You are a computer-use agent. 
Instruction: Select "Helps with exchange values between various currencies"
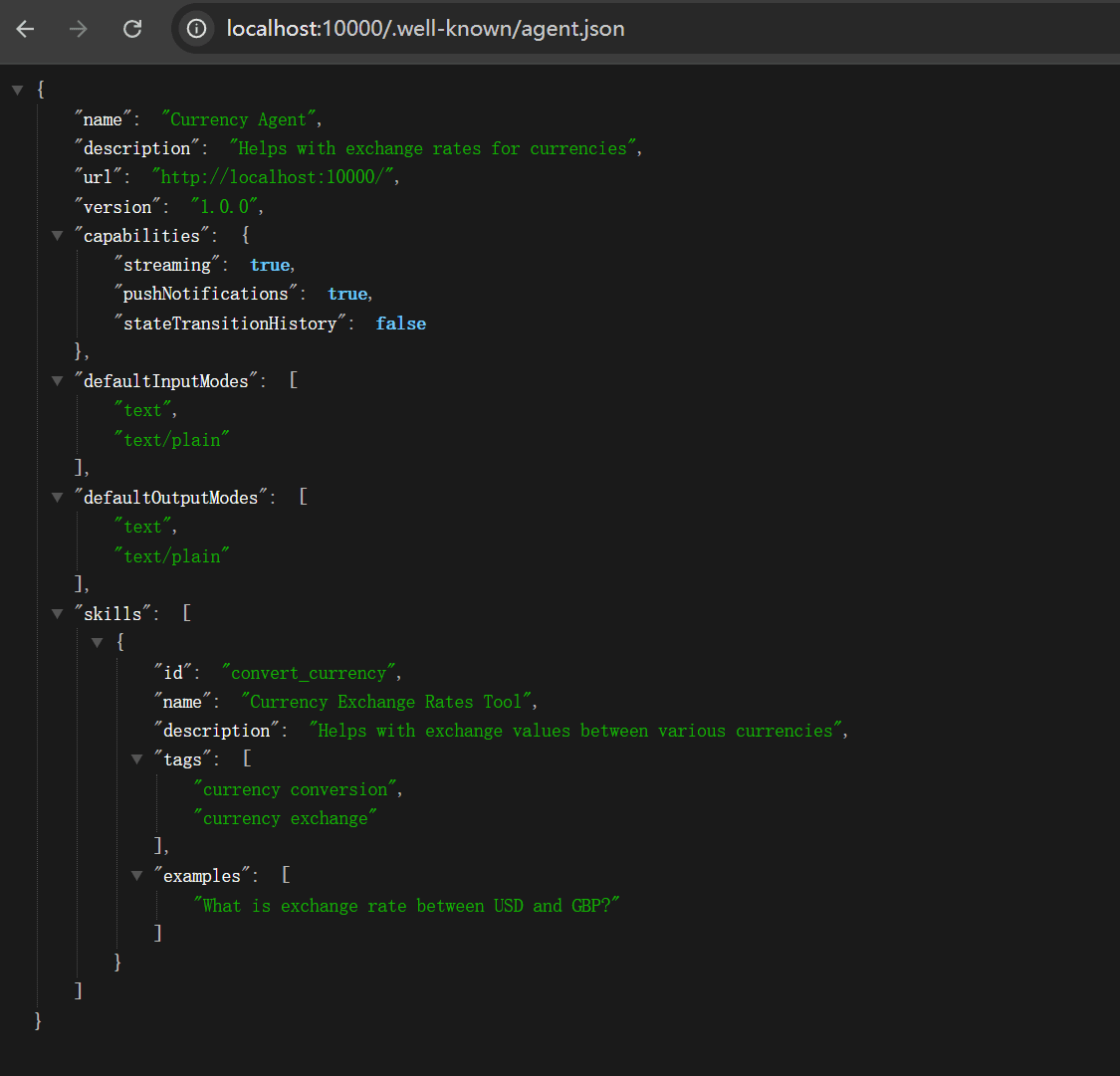point(575,732)
